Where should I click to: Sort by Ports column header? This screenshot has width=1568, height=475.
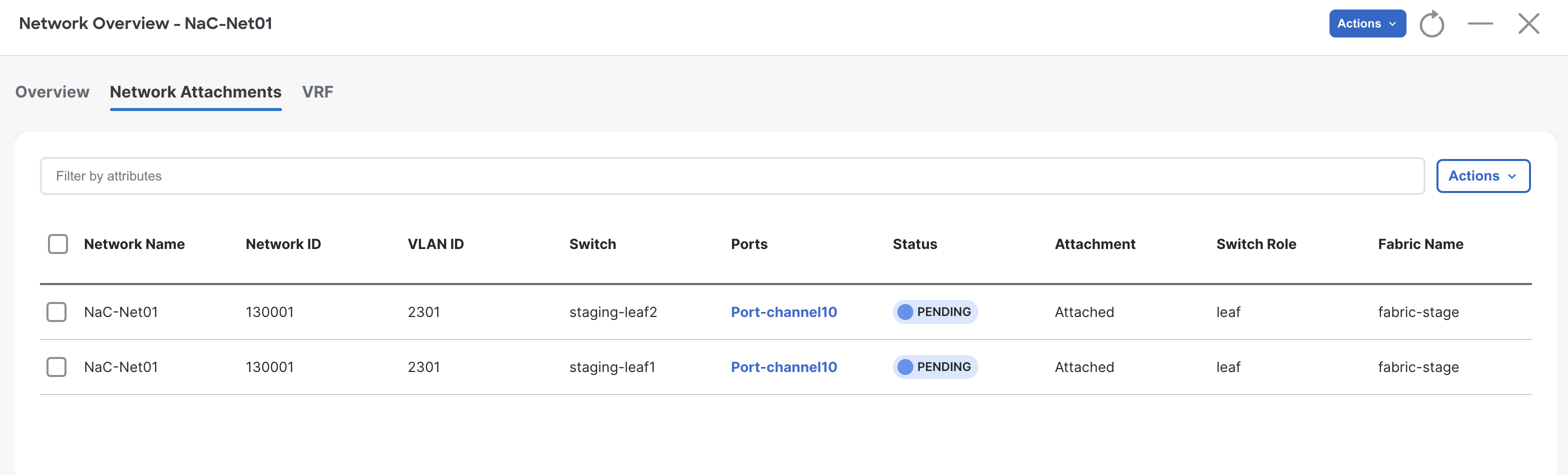coord(749,244)
